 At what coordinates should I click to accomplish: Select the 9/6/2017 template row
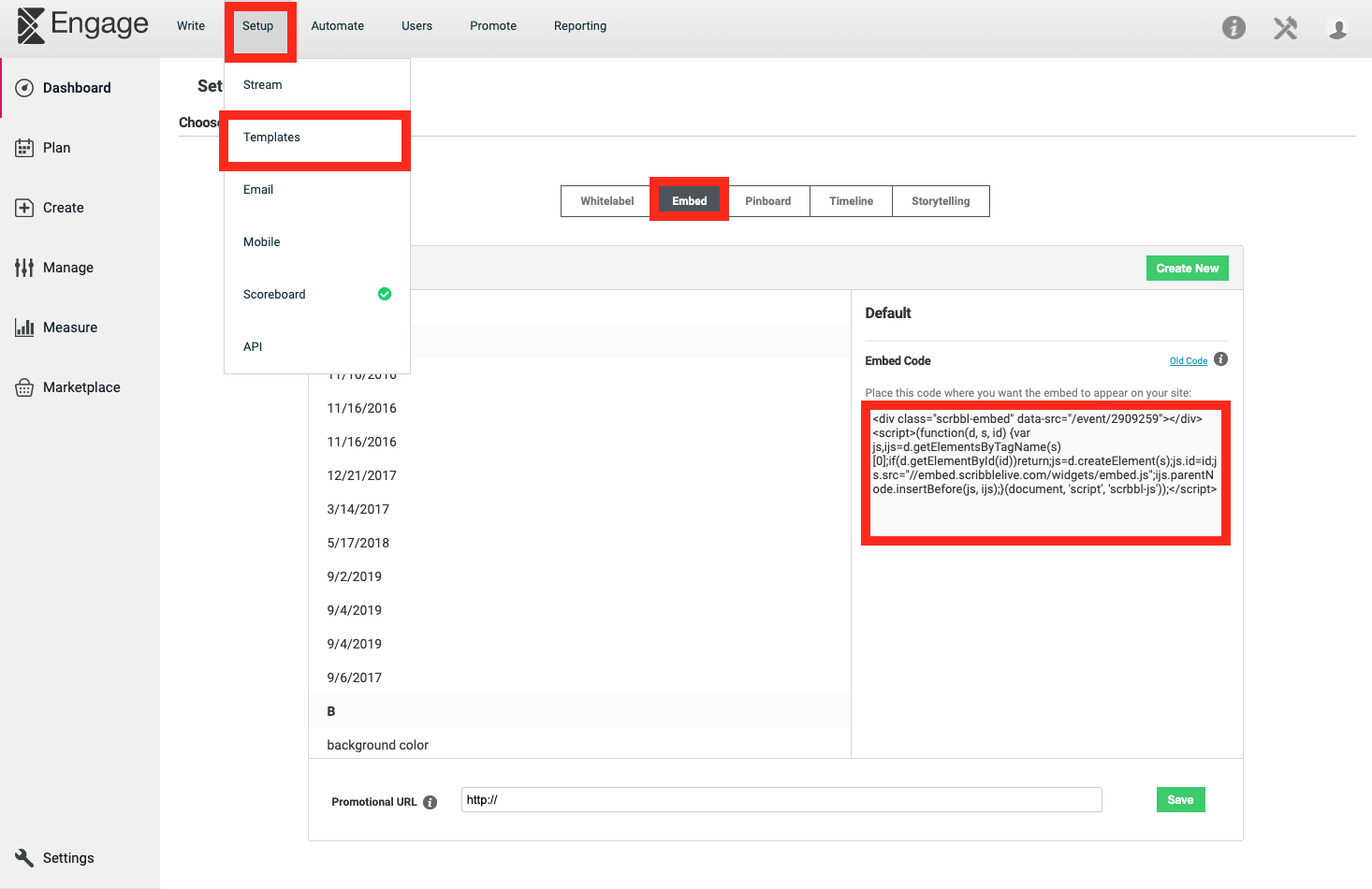579,678
